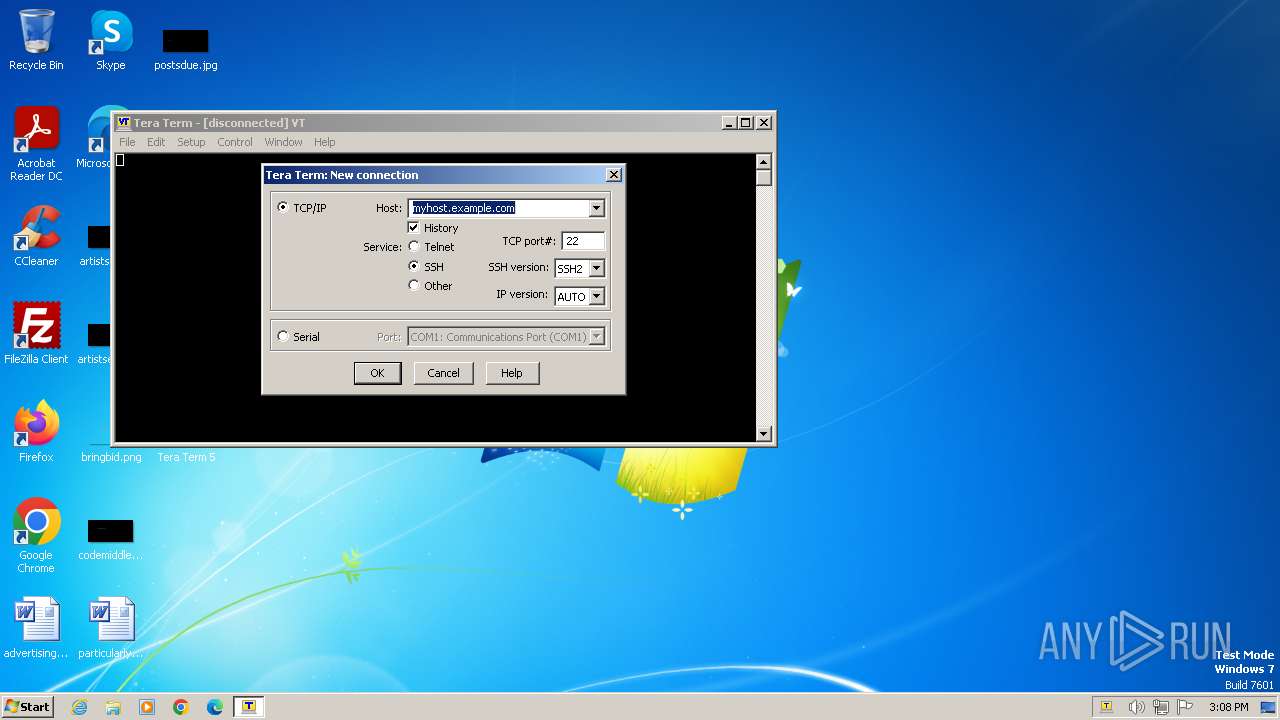Image resolution: width=1280 pixels, height=720 pixels.
Task: Click the Help button in dialog
Action: [511, 373]
